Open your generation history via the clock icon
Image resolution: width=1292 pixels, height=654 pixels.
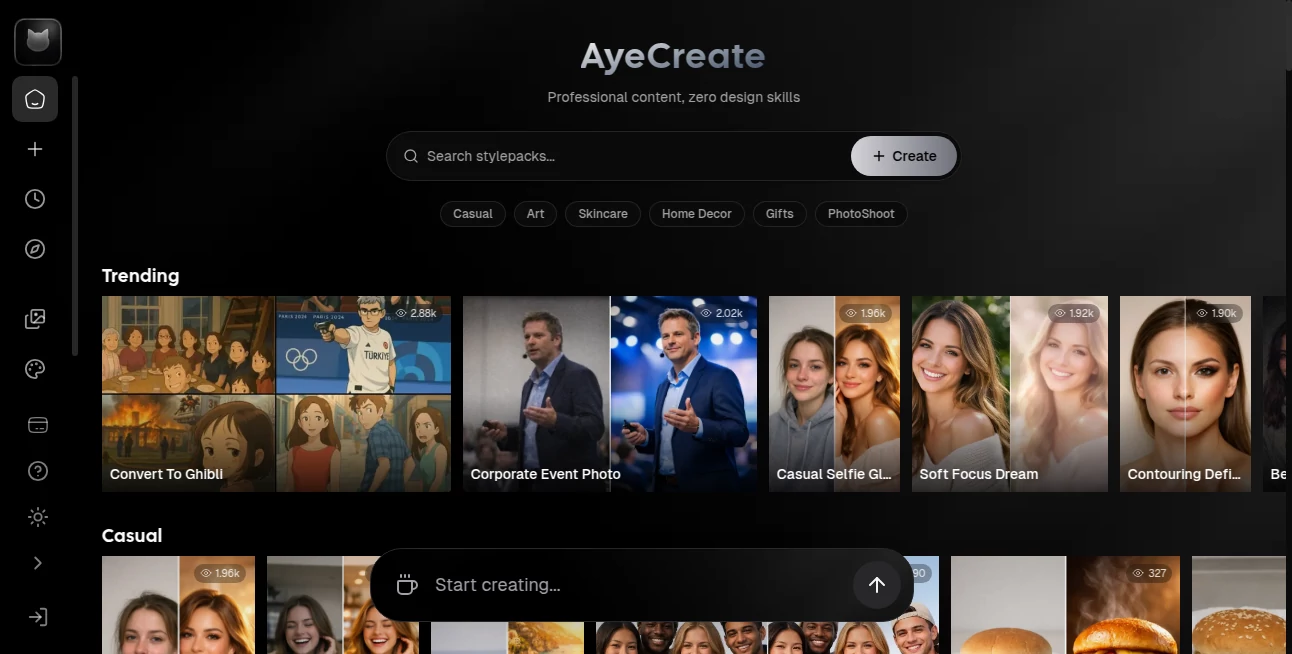[35, 198]
